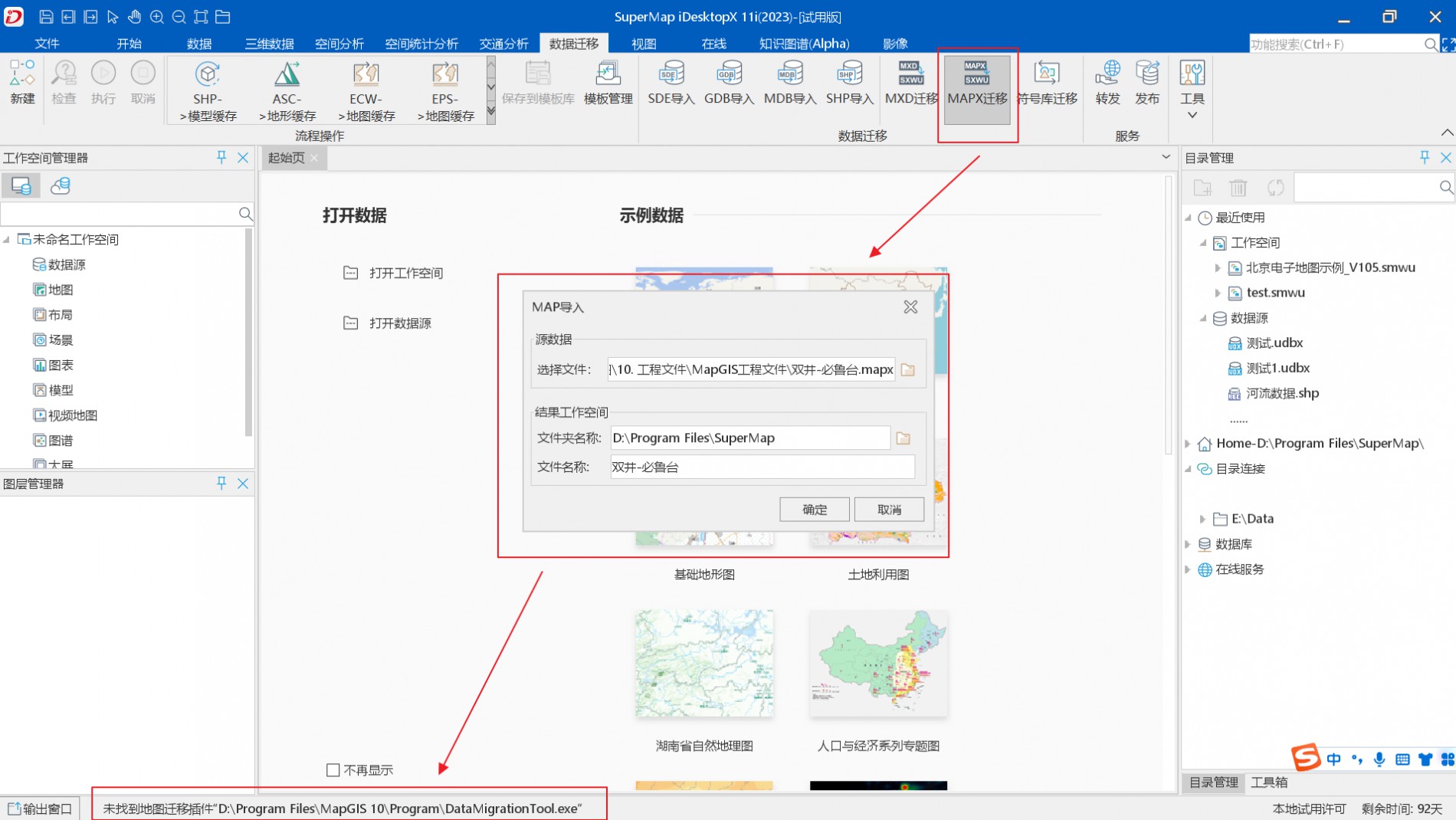Expand the test.smwu node
This screenshot has width=1456, height=820.
coord(1218,293)
